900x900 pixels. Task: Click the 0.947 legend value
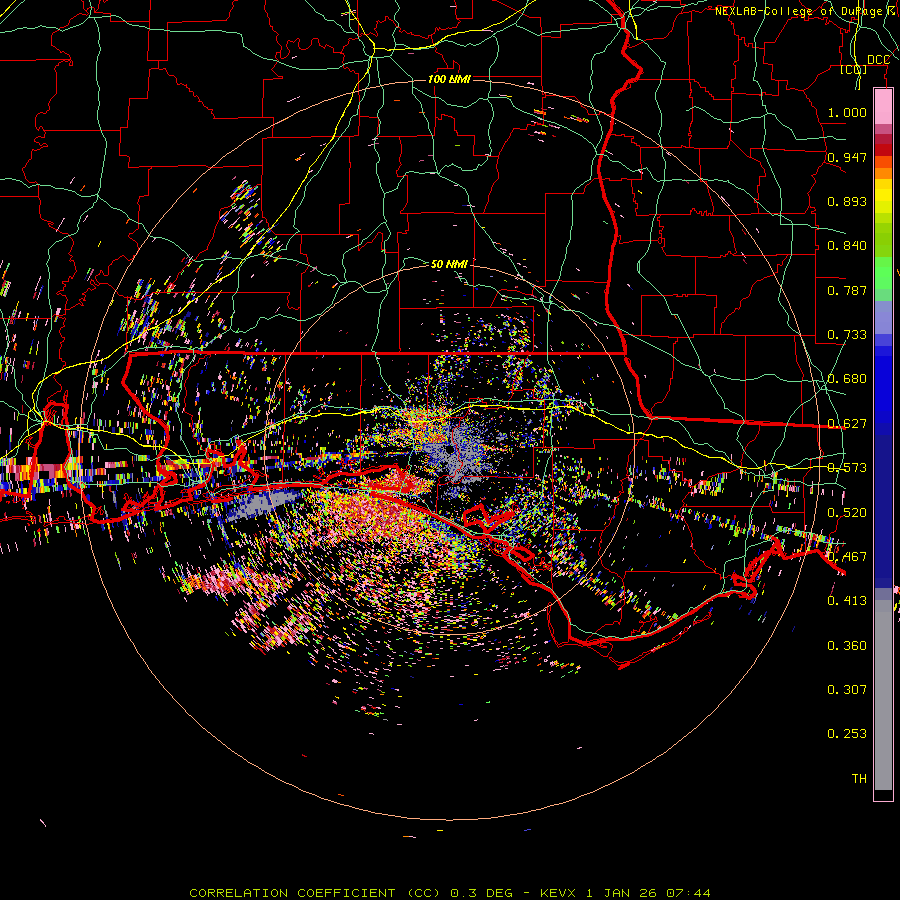coord(847,157)
